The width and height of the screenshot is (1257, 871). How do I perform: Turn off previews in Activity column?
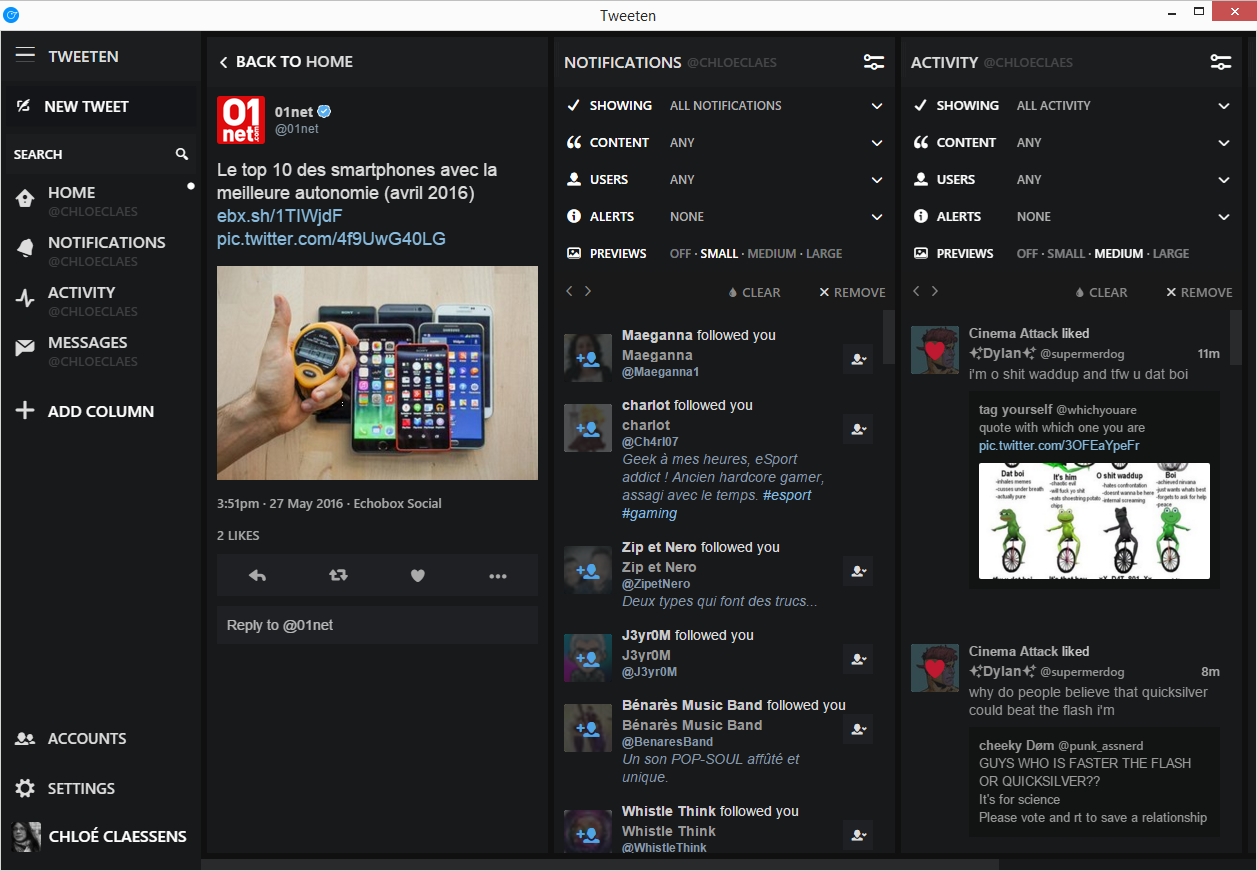1027,254
